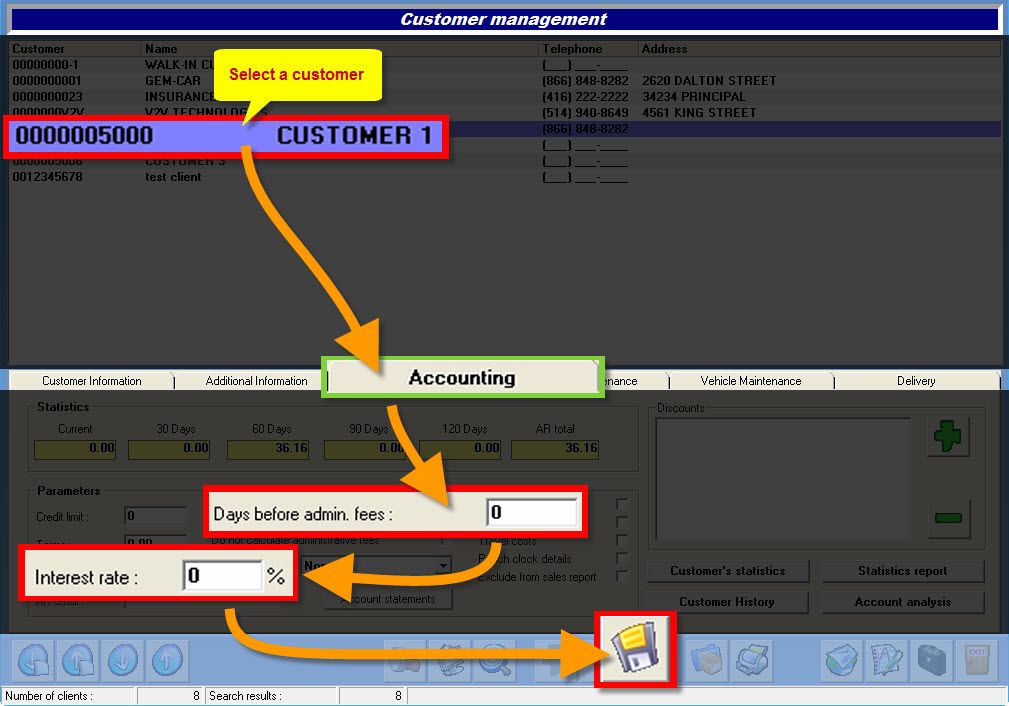
Task: Open Customer History
Action: (x=728, y=602)
